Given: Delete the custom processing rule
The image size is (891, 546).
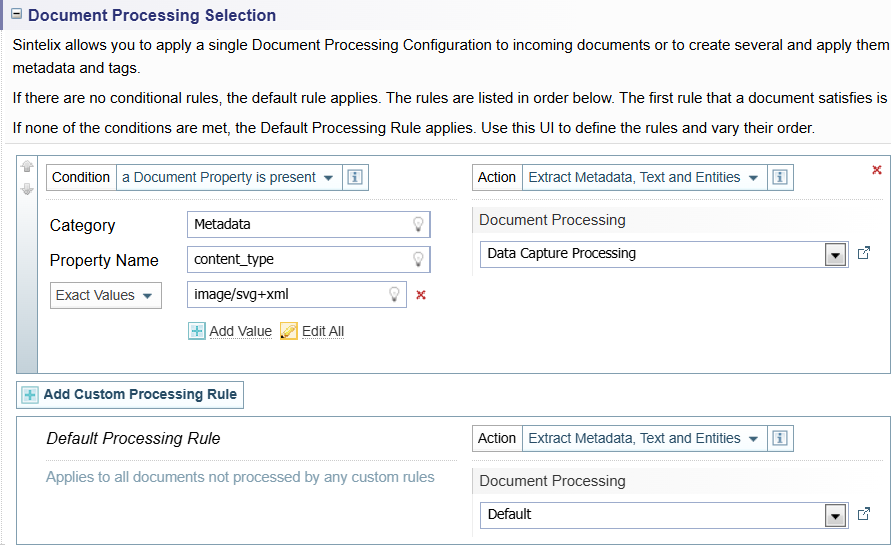Looking at the screenshot, I should pyautogui.click(x=877, y=171).
